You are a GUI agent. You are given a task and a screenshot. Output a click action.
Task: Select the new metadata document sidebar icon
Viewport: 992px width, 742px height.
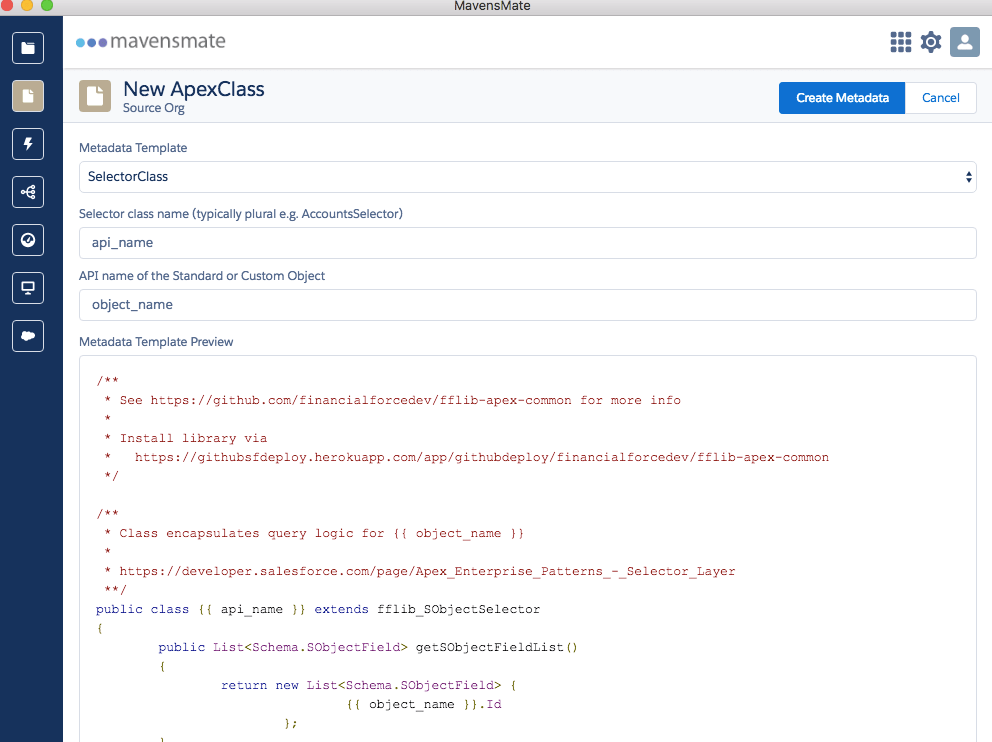tap(28, 96)
